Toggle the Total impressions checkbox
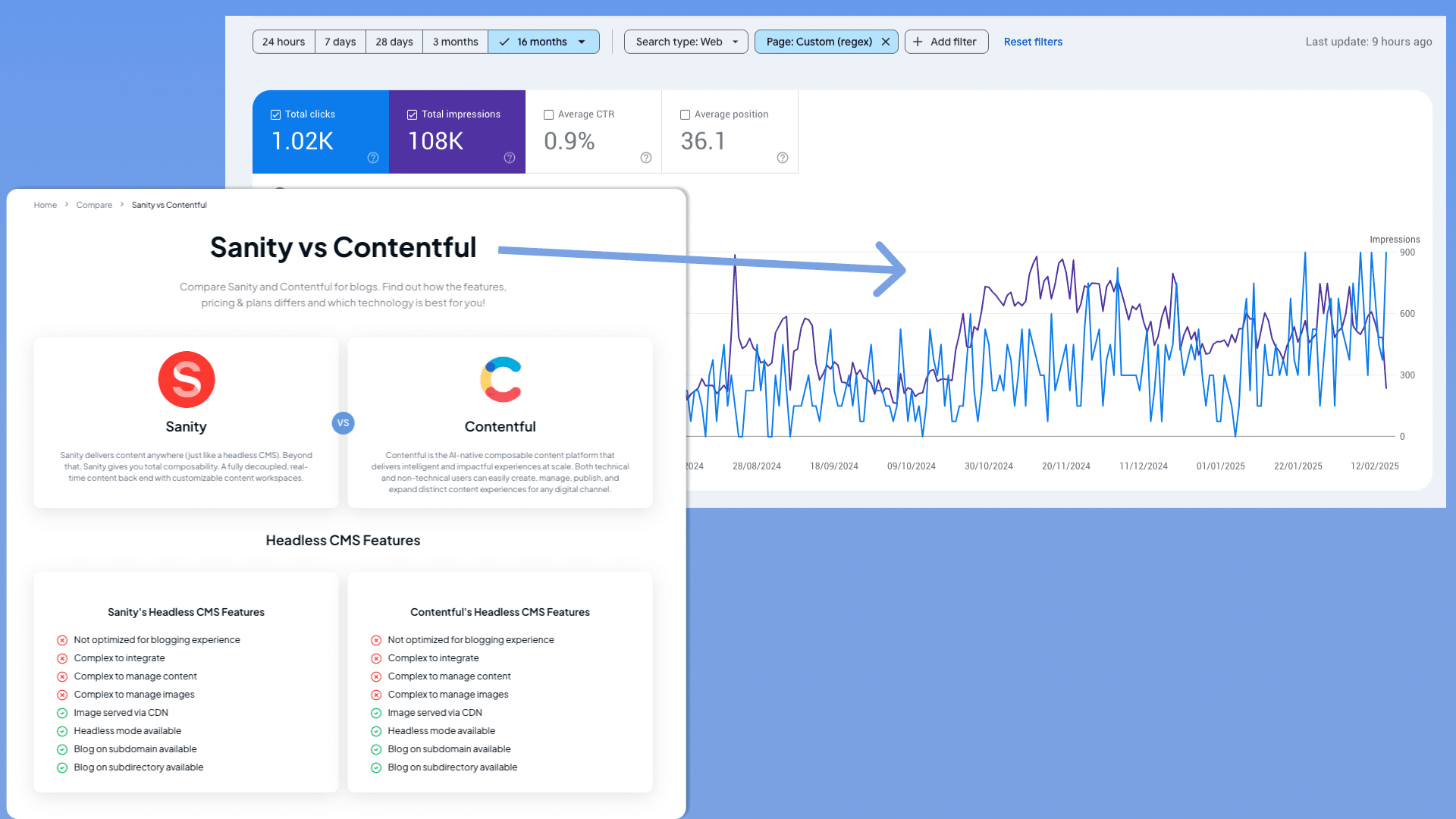The width and height of the screenshot is (1456, 819). [412, 114]
